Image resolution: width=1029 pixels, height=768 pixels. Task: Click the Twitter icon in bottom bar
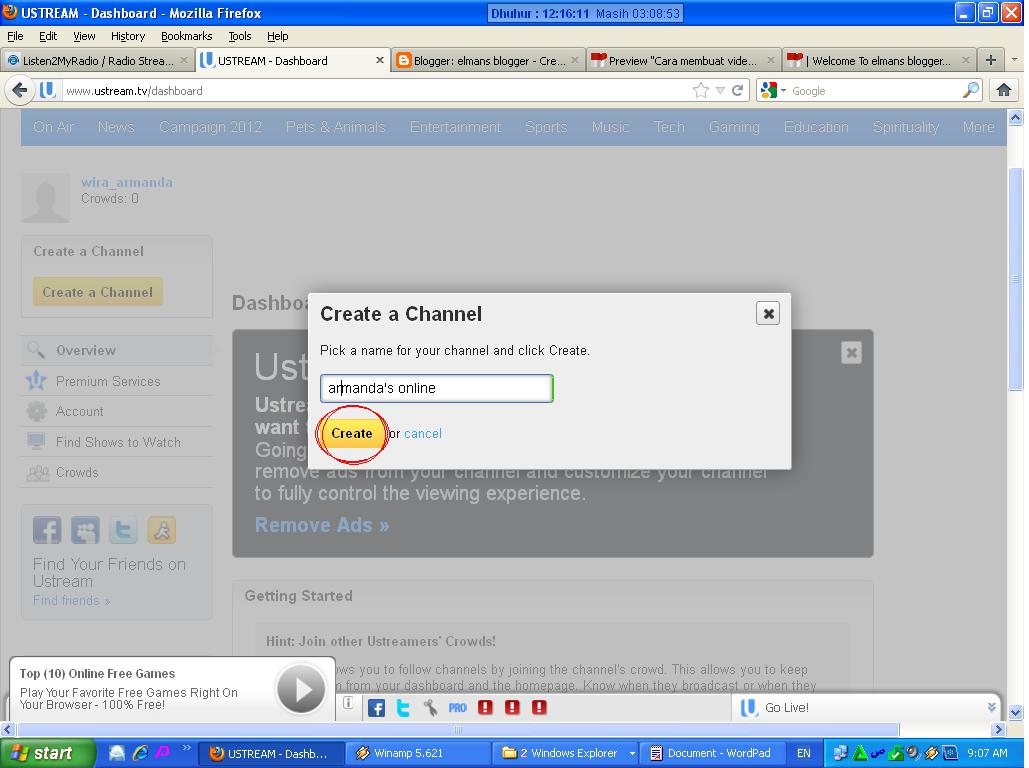(403, 708)
